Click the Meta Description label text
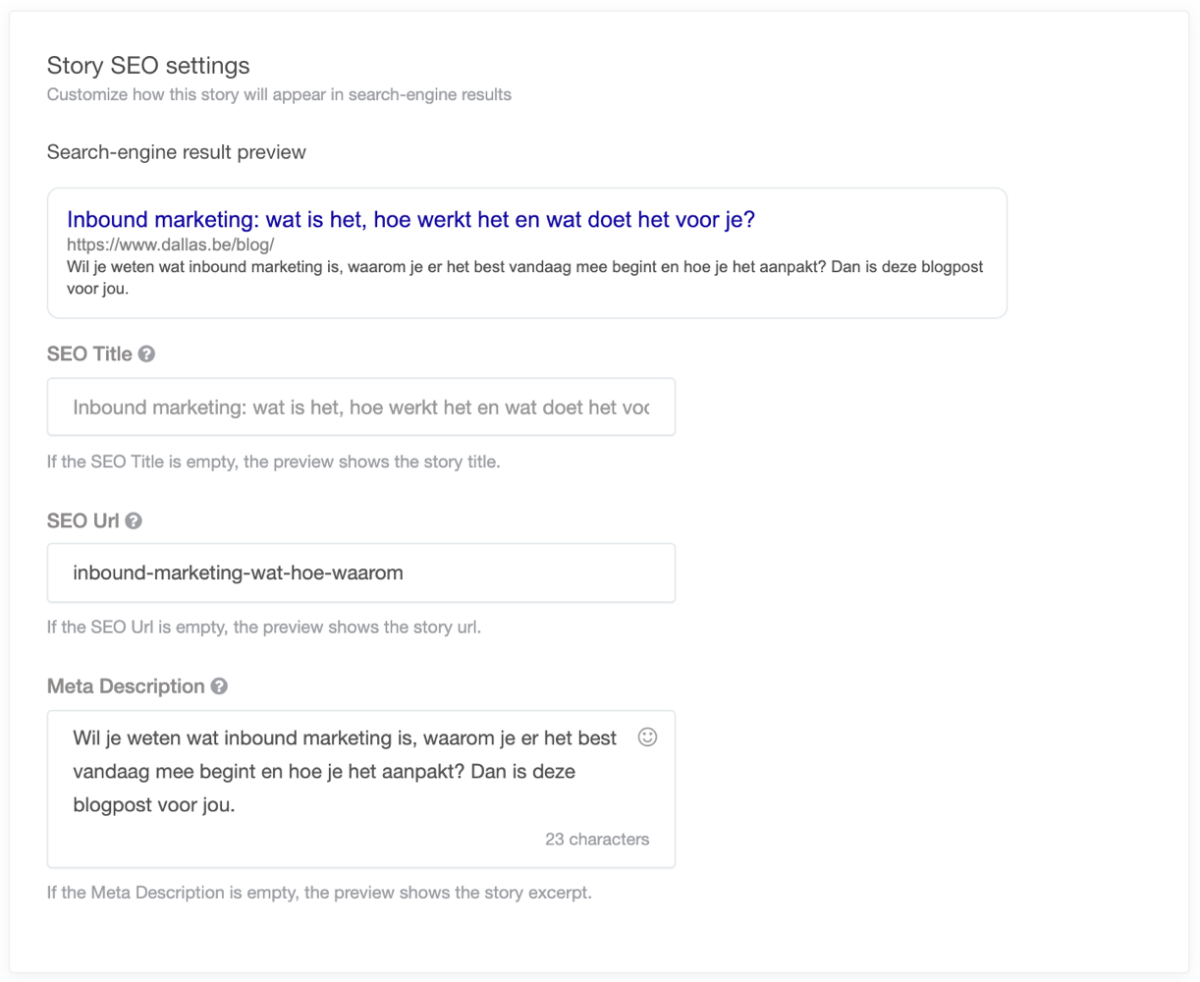The width and height of the screenshot is (1200, 982). [x=125, y=687]
